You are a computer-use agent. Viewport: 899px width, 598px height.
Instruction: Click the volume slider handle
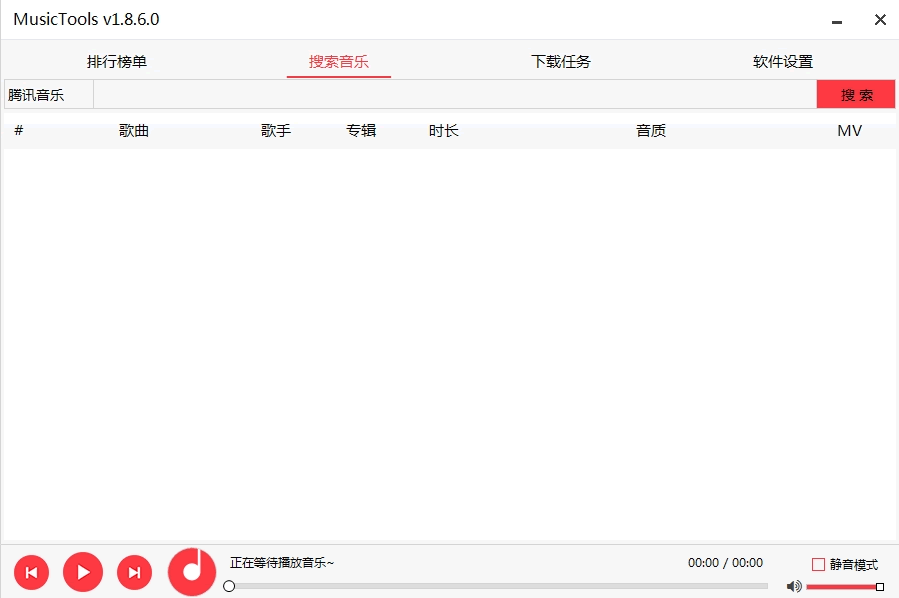880,587
